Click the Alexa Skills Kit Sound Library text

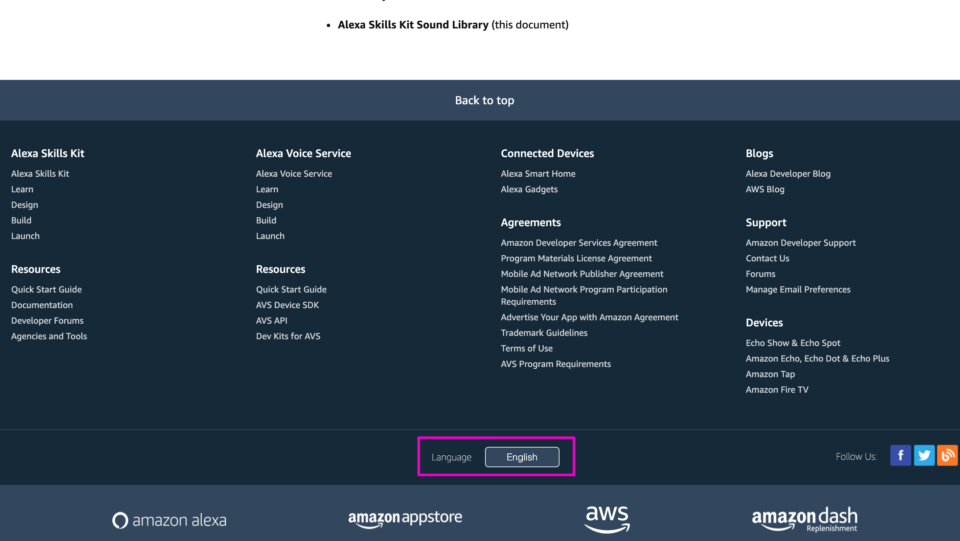coord(413,25)
